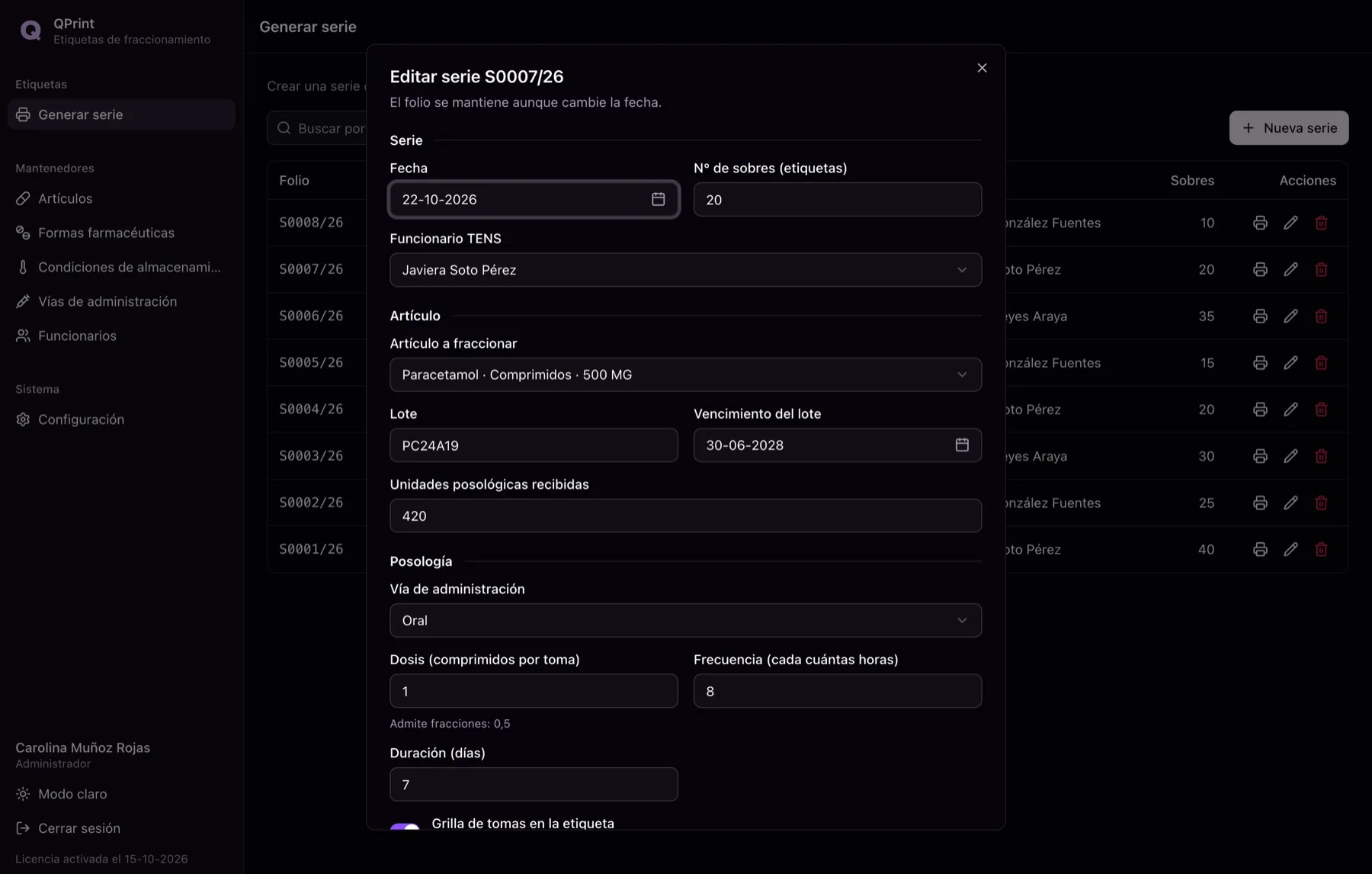Viewport: 1372px width, 874px height.
Task: Click search magnifier icon in Buscar field
Action: (284, 128)
